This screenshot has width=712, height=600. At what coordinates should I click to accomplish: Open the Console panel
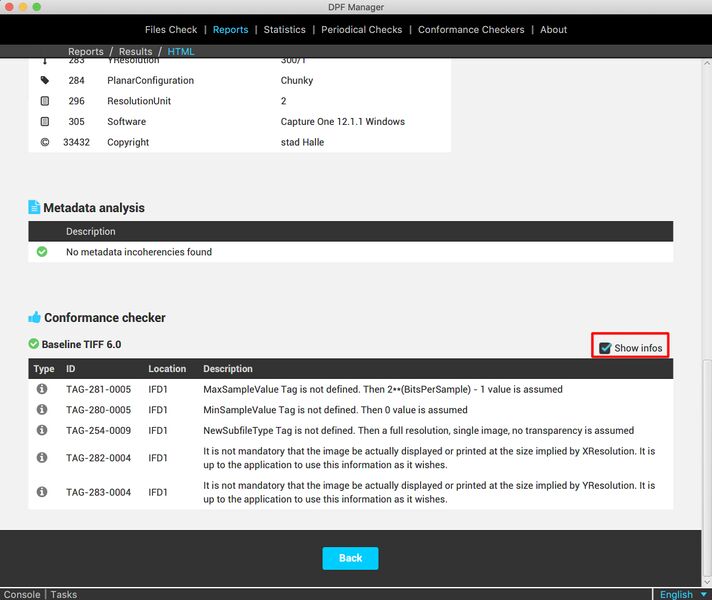pyautogui.click(x=21, y=594)
